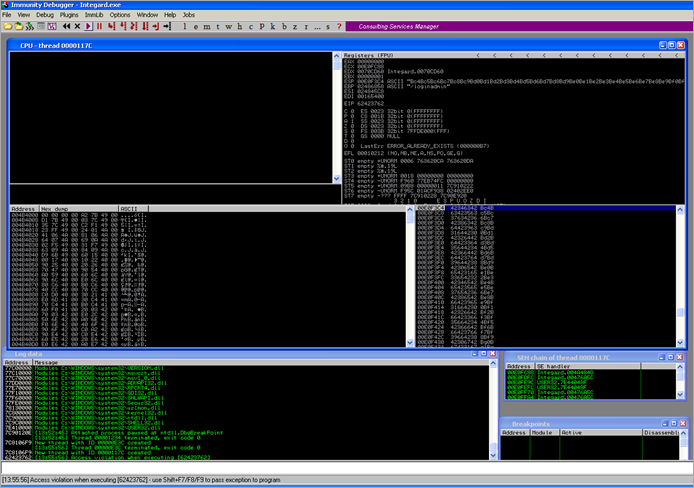694x488 pixels.
Task: Open the ImmLib menu
Action: click(x=95, y=15)
